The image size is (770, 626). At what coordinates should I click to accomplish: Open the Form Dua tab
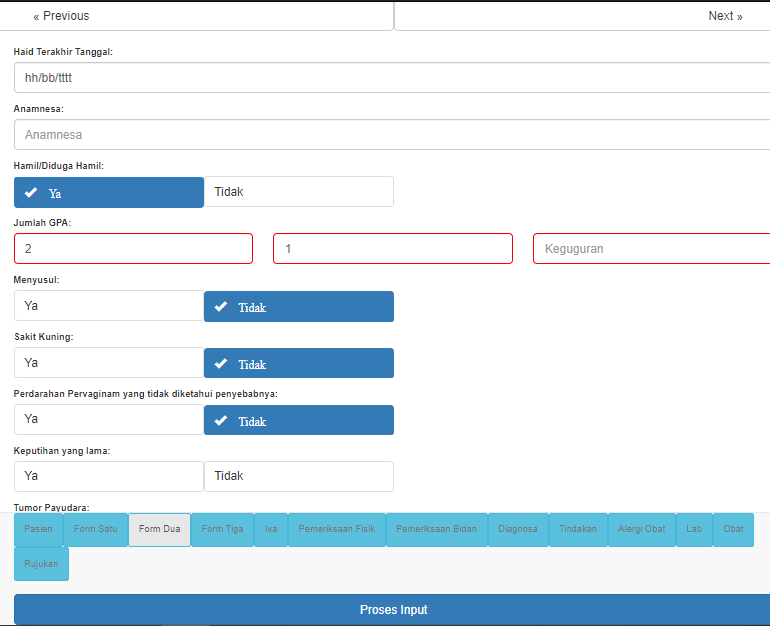[160, 529]
